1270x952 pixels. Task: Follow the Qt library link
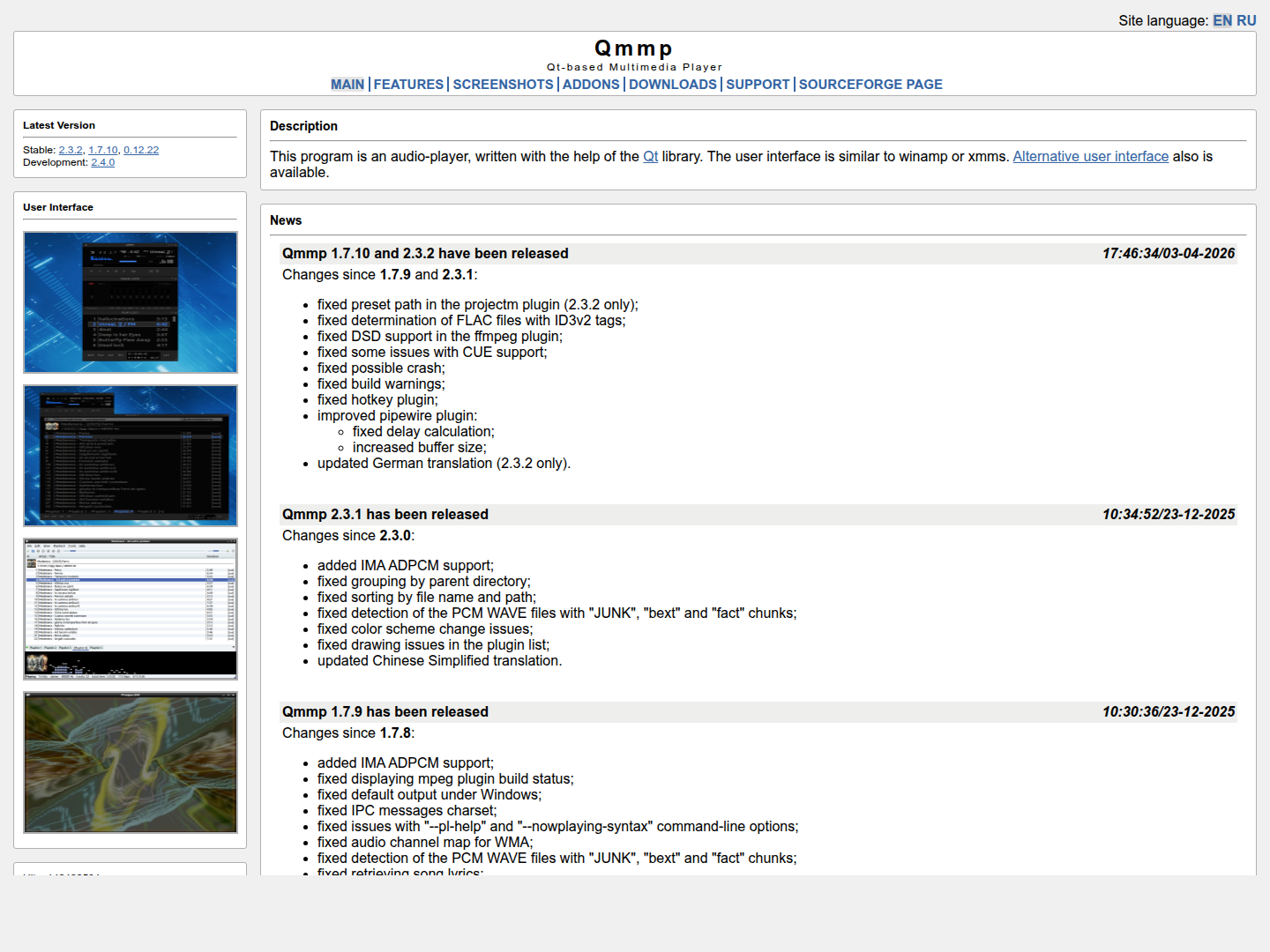pyautogui.click(x=651, y=156)
